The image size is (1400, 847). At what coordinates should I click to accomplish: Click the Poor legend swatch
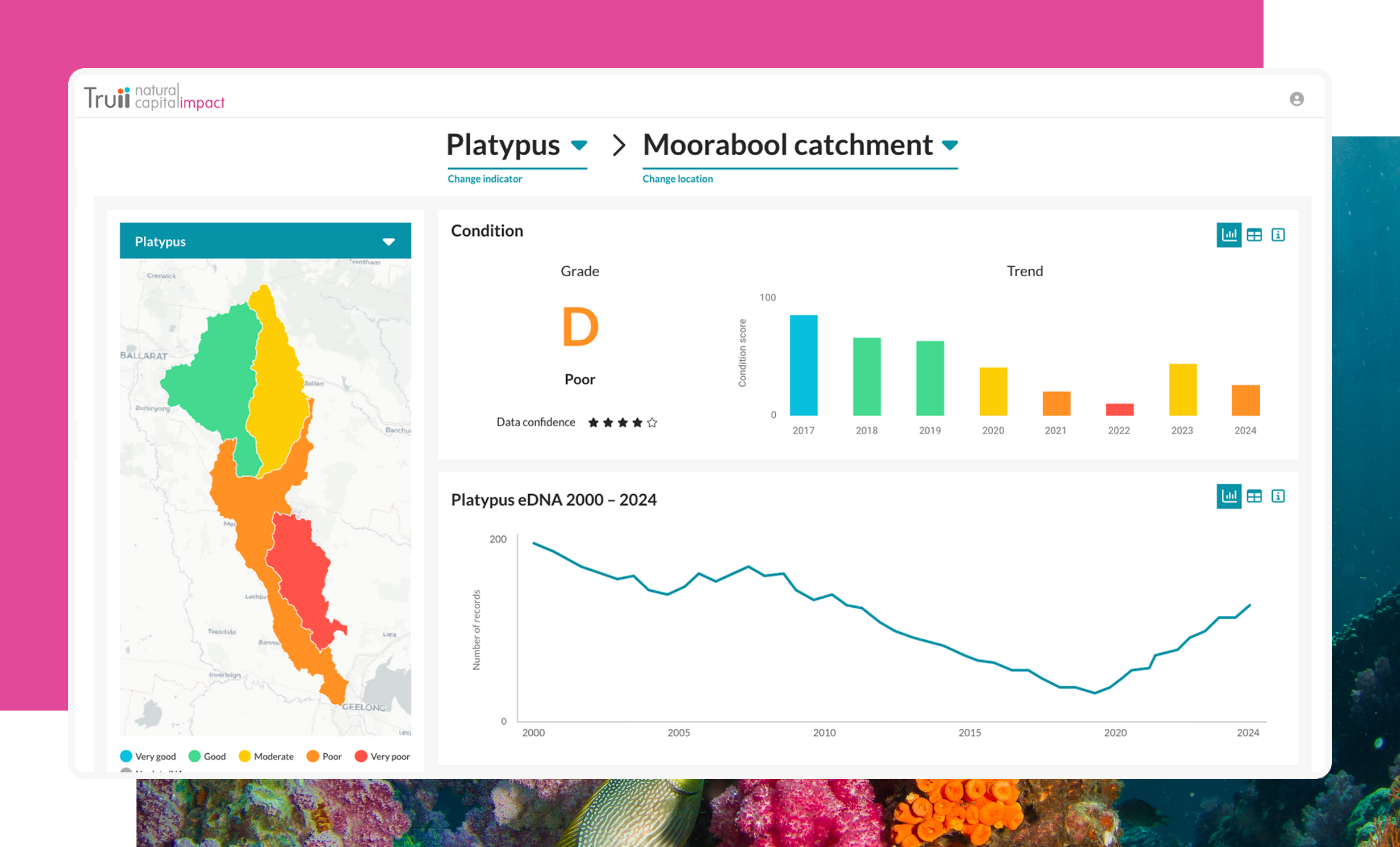pos(313,756)
